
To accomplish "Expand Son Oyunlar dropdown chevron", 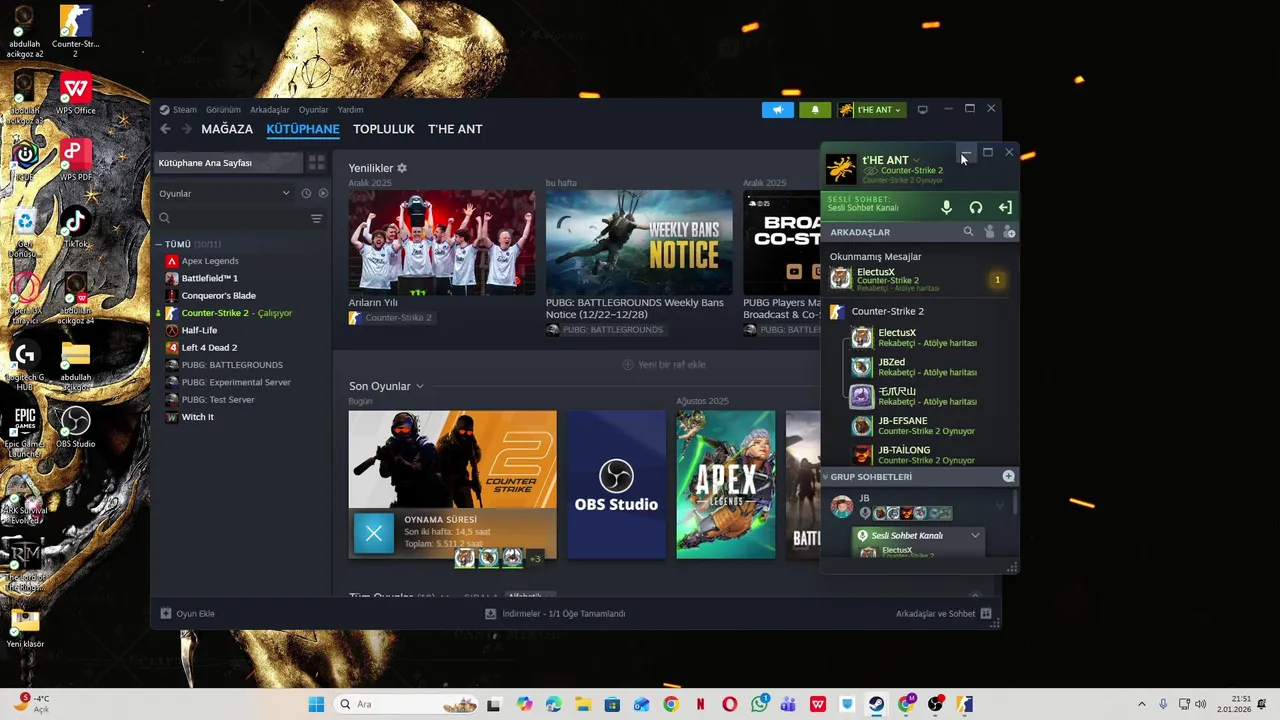I will (420, 387).
